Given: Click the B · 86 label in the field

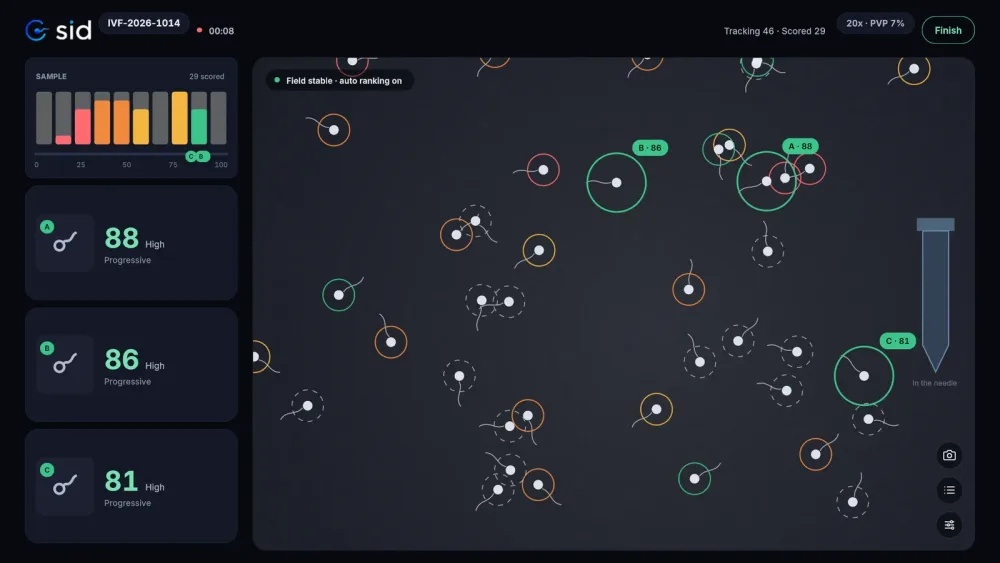Looking at the screenshot, I should pyautogui.click(x=650, y=148).
